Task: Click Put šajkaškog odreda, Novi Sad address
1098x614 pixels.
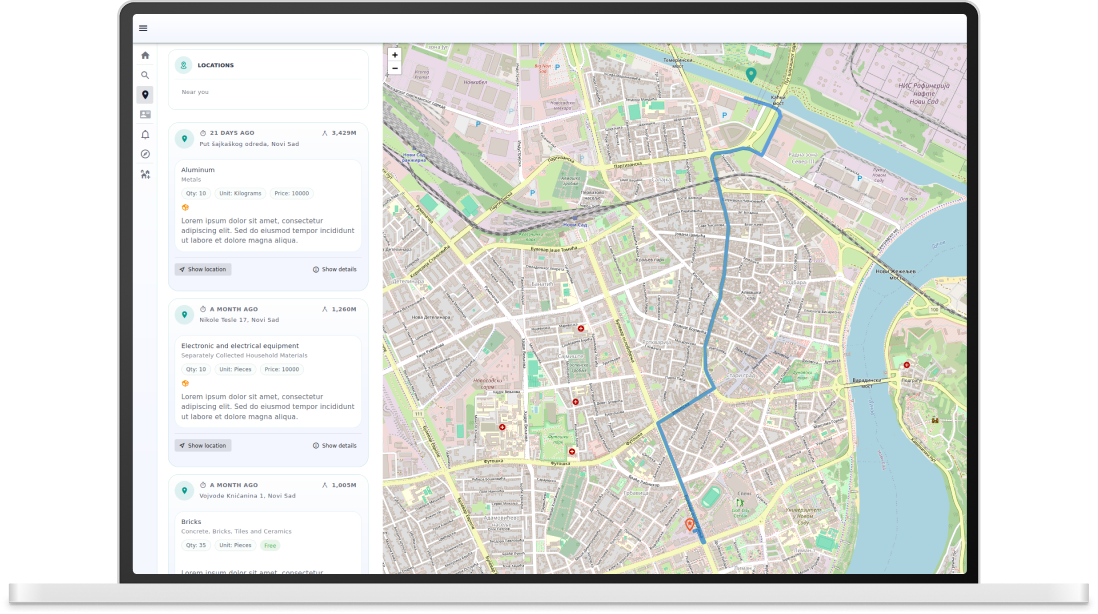Action: pos(249,144)
